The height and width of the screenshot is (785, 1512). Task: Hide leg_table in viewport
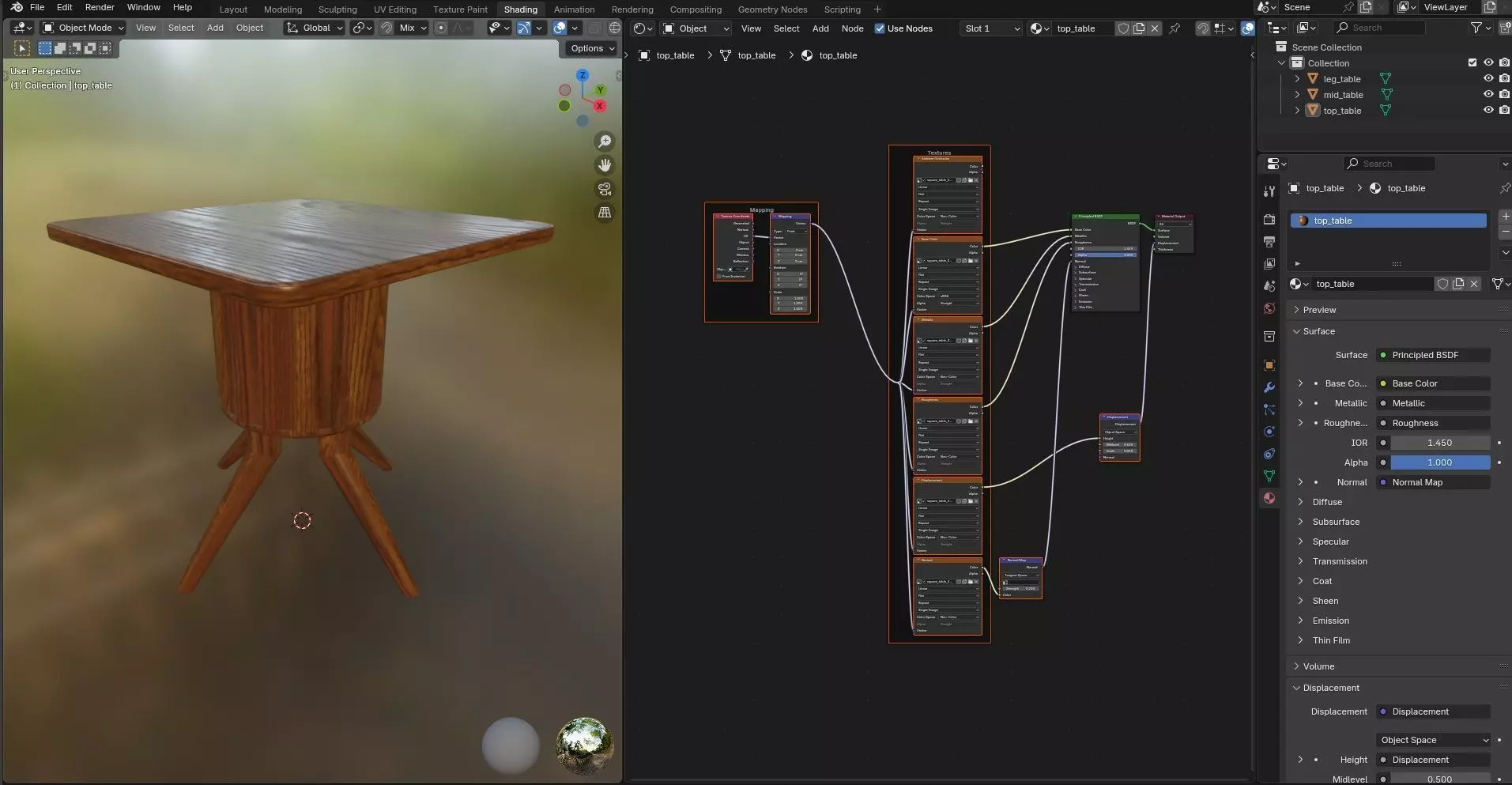click(1488, 79)
